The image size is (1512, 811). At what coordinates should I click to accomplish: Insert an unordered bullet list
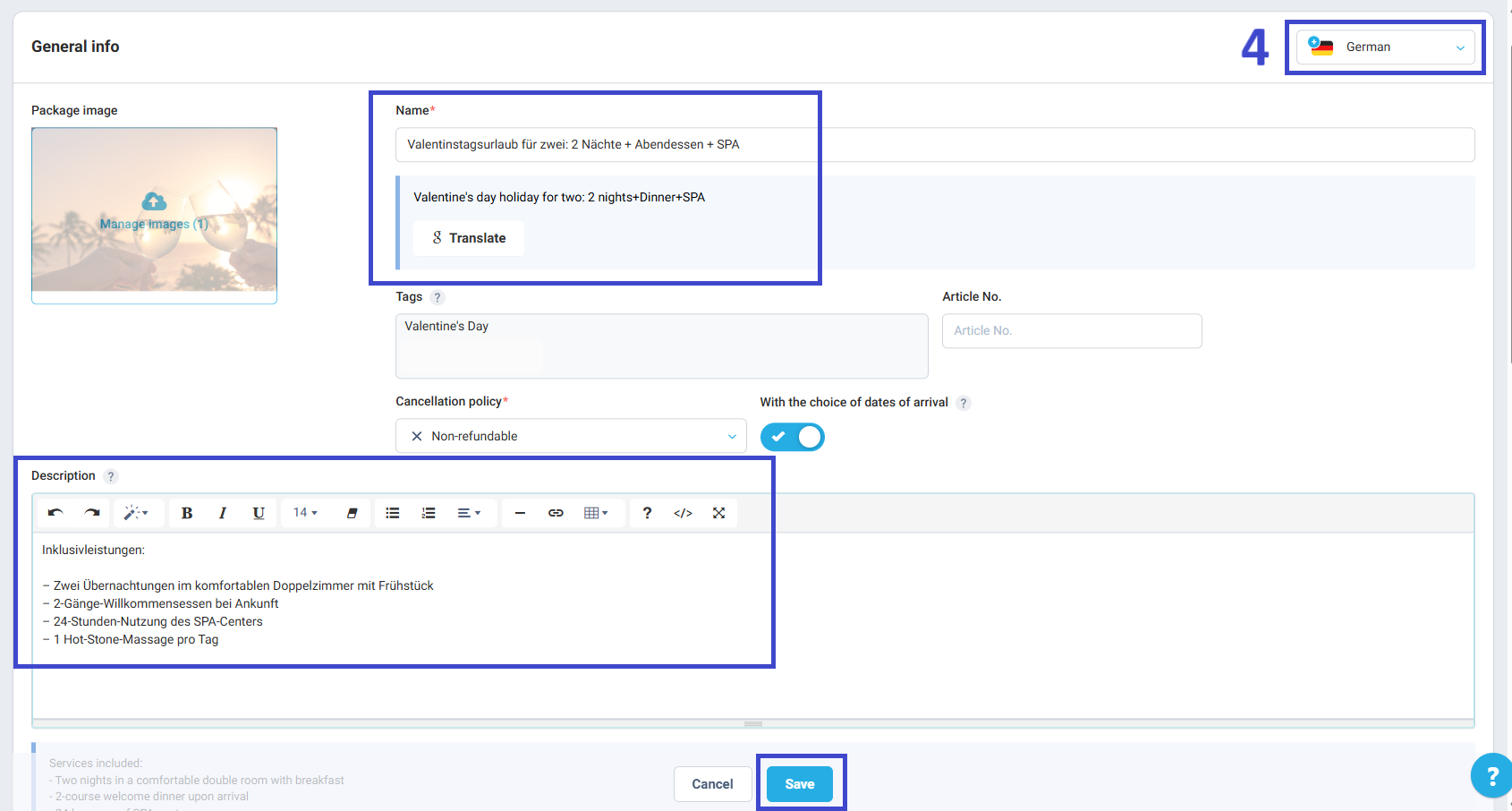click(x=393, y=513)
